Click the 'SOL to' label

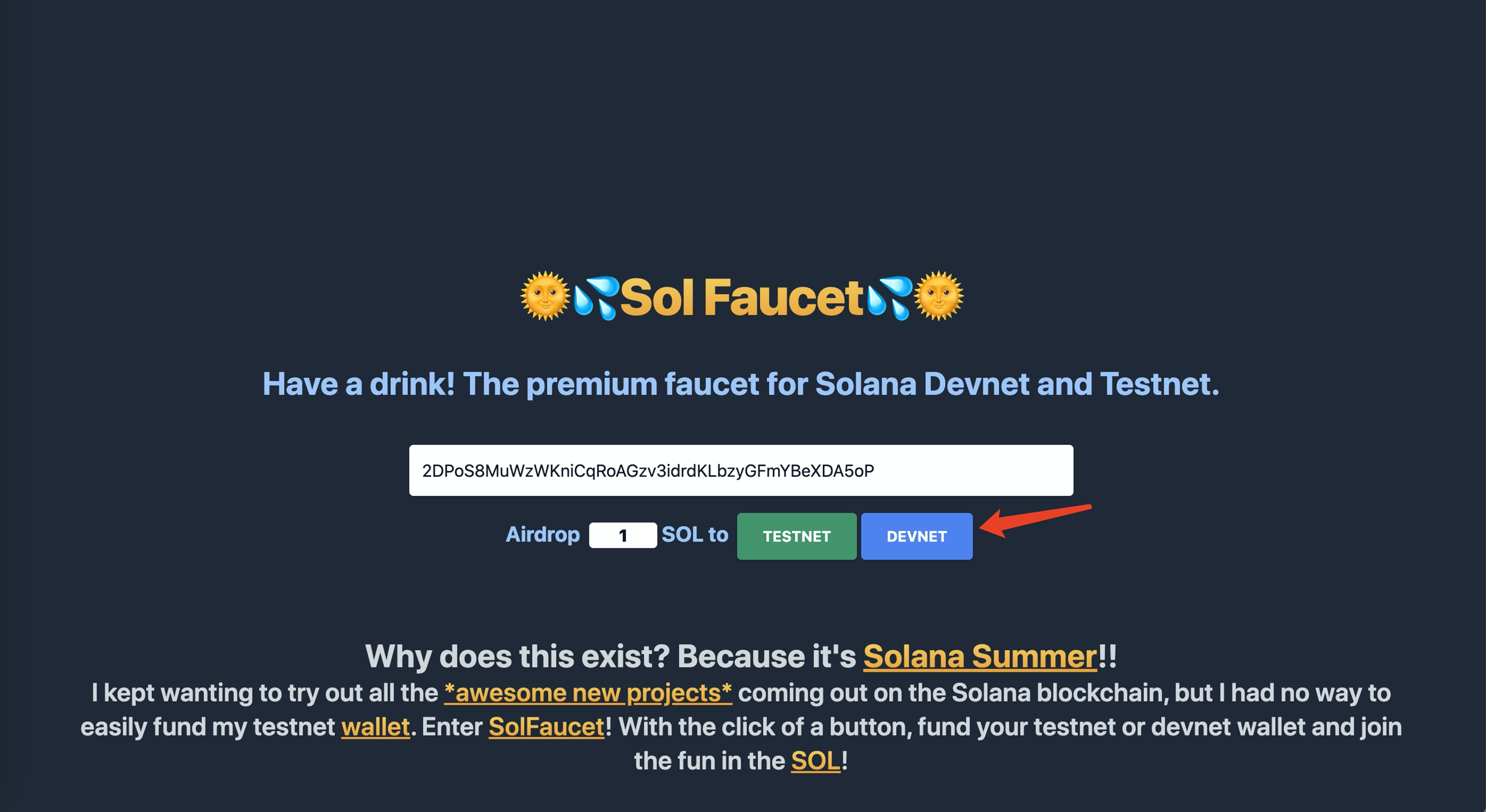[695, 535]
